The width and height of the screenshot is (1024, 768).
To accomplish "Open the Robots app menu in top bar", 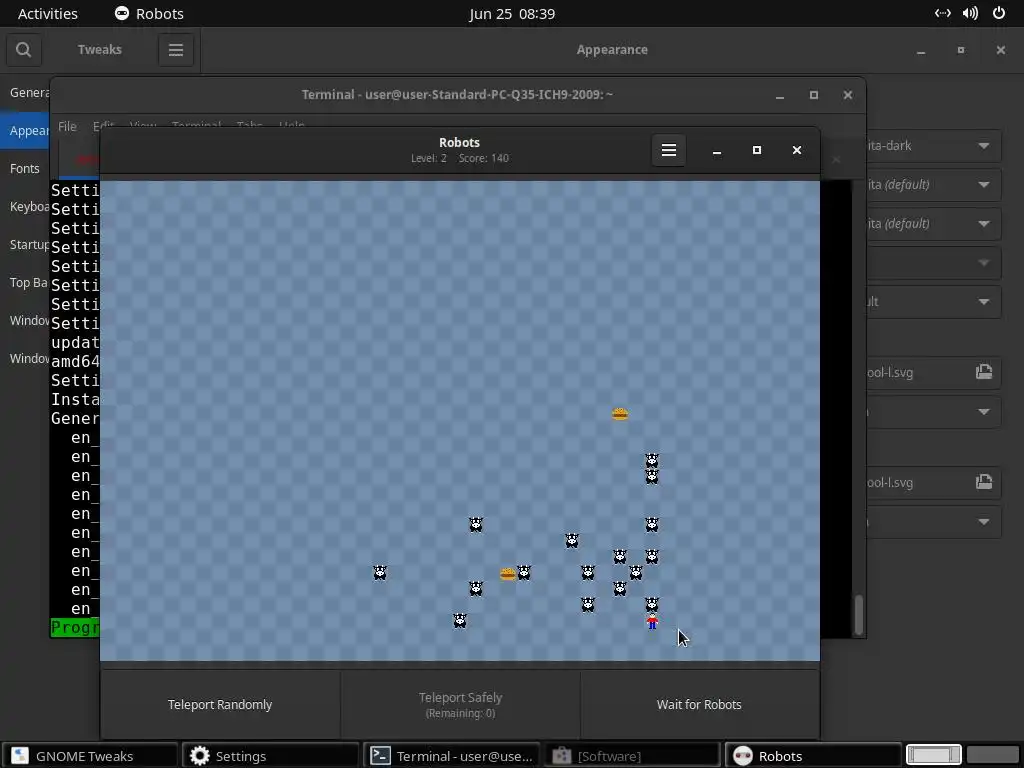I will pos(149,14).
